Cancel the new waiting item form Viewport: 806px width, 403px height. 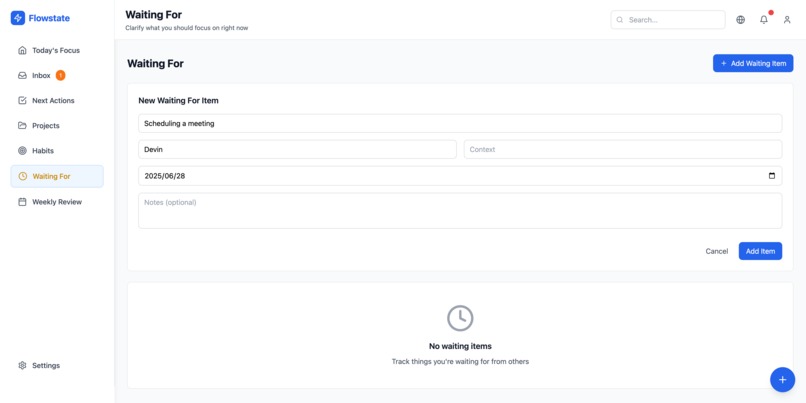point(717,251)
